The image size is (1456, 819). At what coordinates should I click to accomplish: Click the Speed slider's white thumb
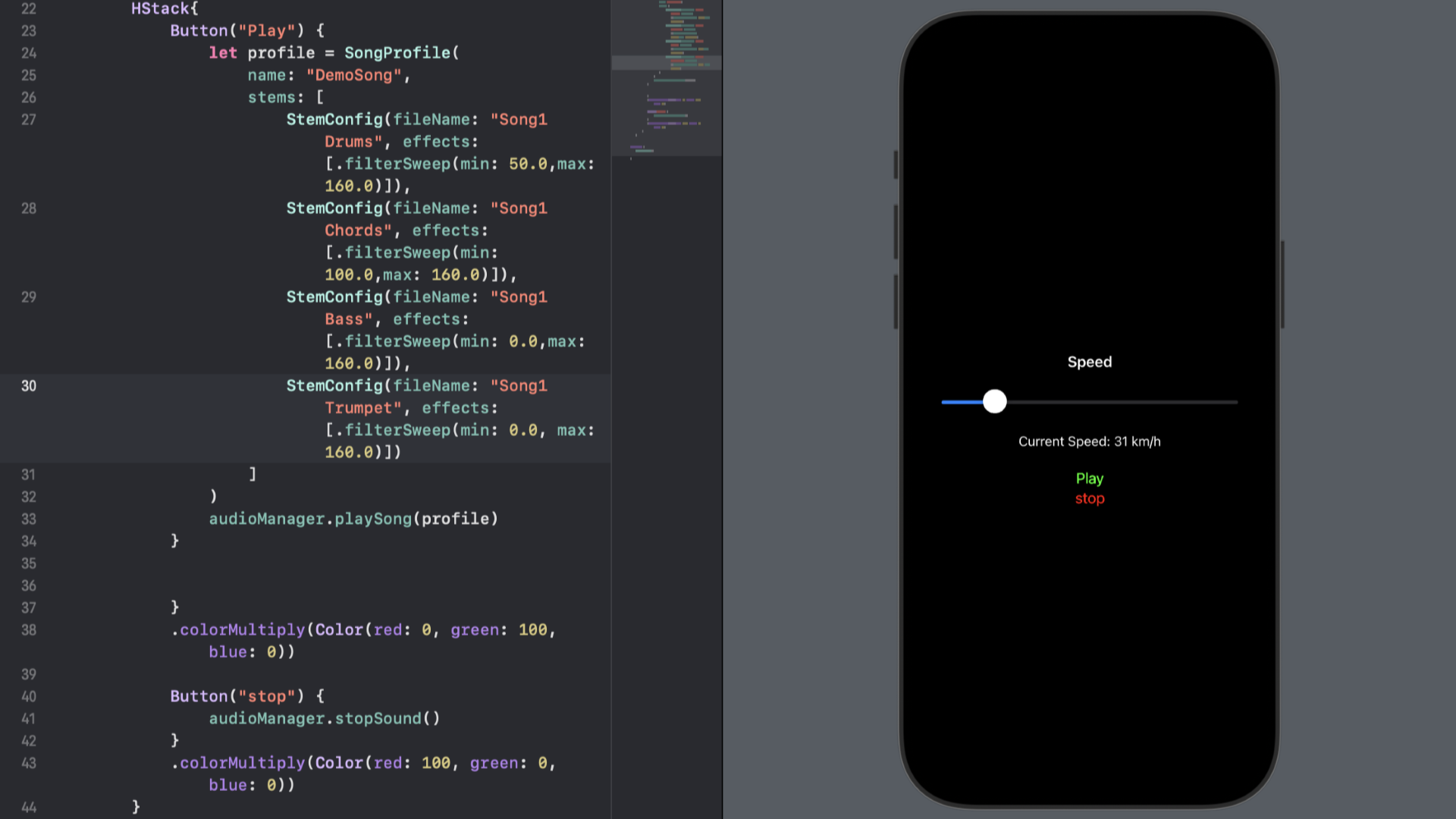[x=994, y=401]
